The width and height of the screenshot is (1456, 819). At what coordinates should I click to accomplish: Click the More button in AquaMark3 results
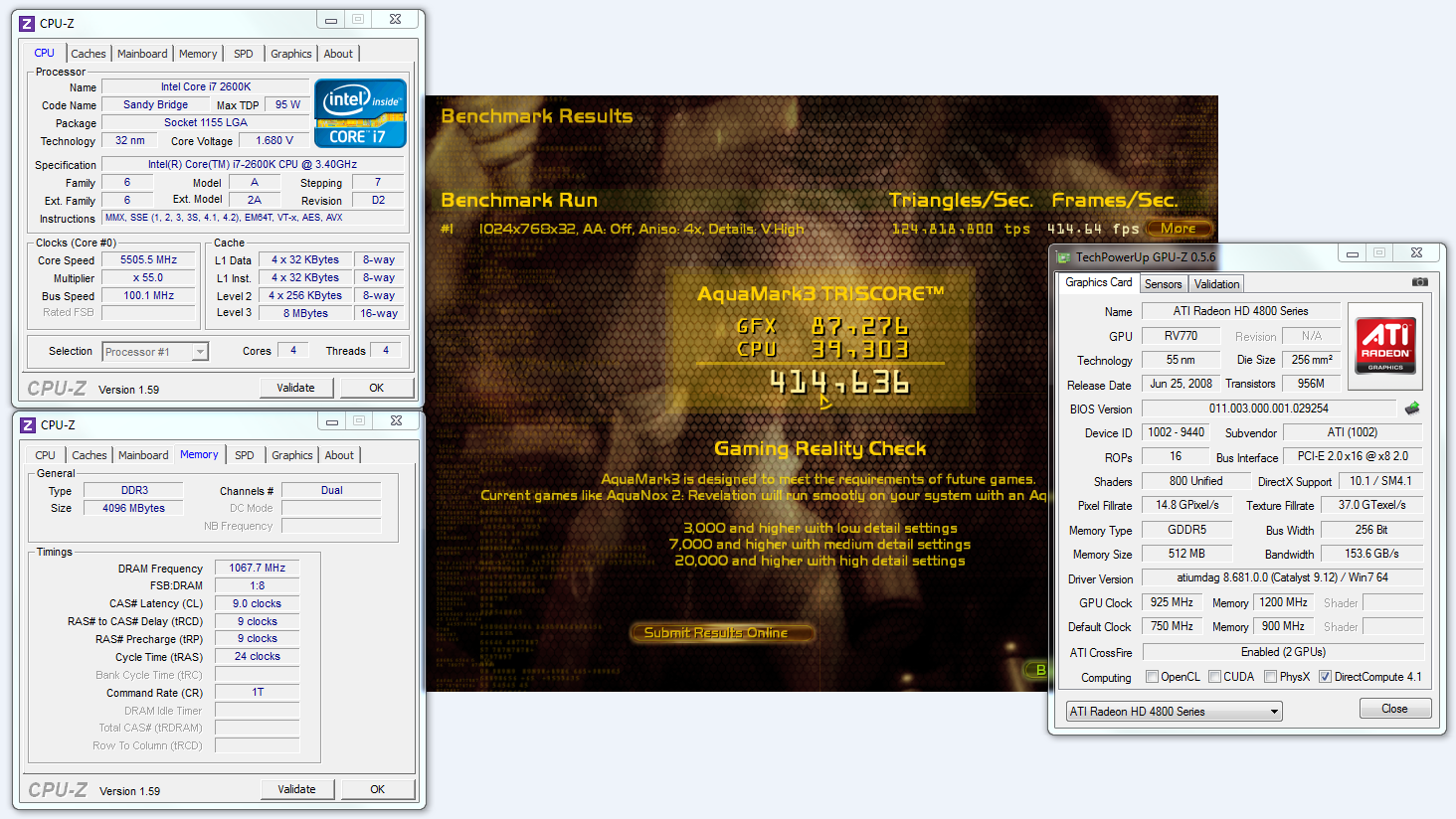[1179, 229]
